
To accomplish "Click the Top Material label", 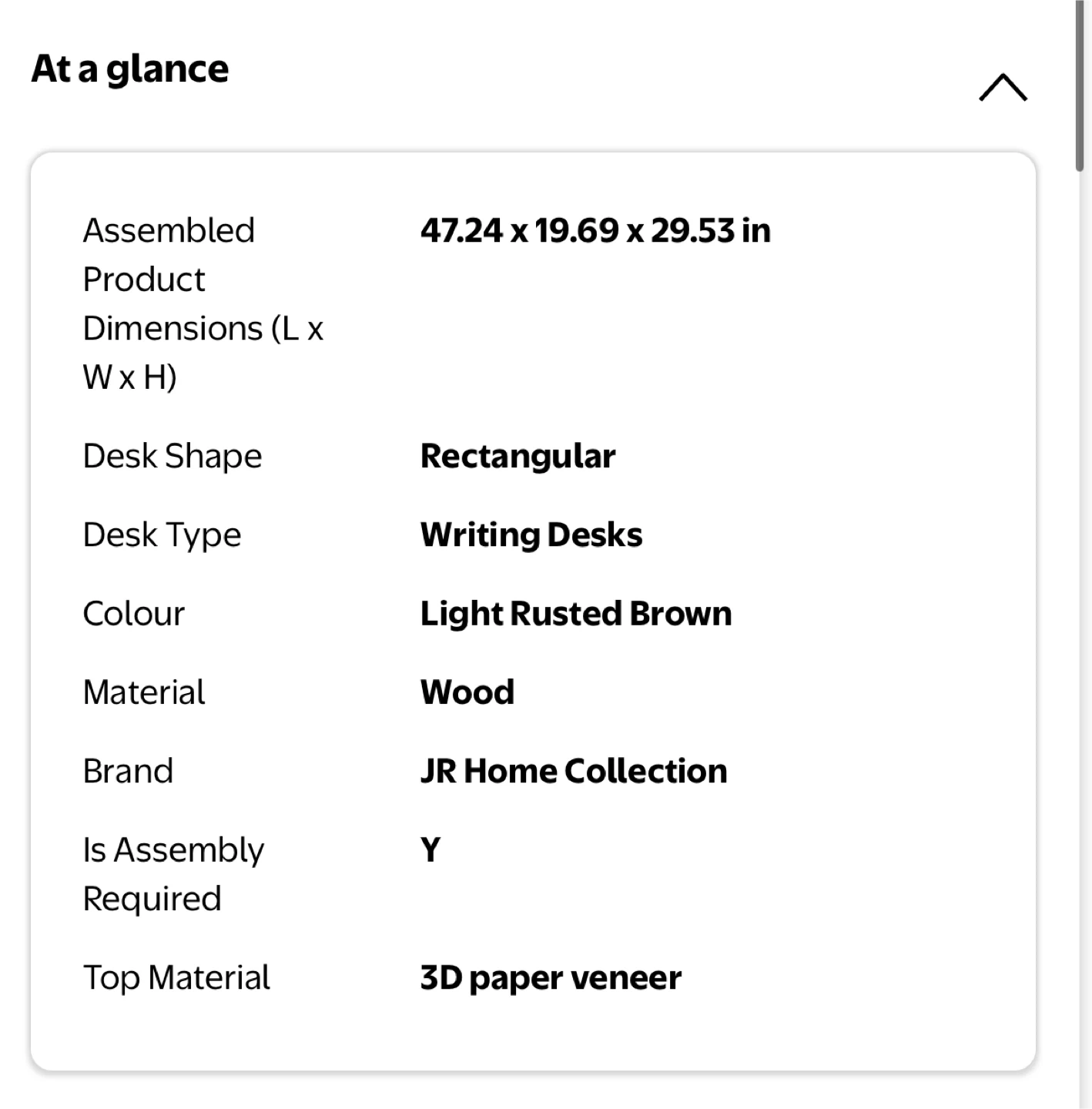I will (176, 978).
